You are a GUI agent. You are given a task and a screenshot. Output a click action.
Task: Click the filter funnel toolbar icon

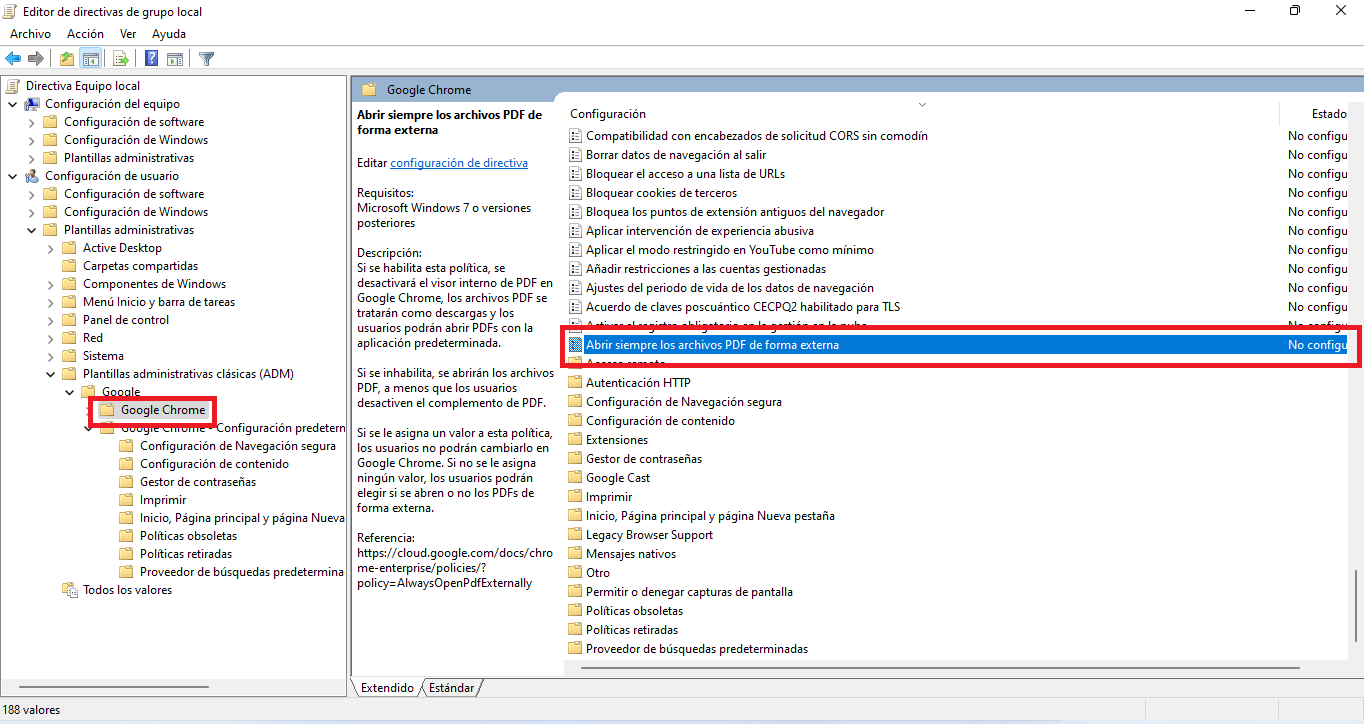pos(207,59)
